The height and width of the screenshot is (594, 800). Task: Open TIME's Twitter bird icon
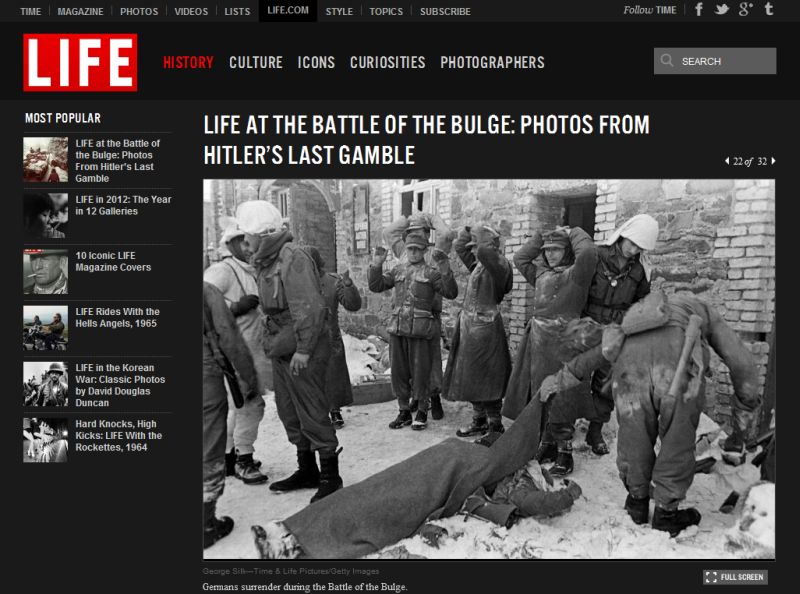click(721, 9)
